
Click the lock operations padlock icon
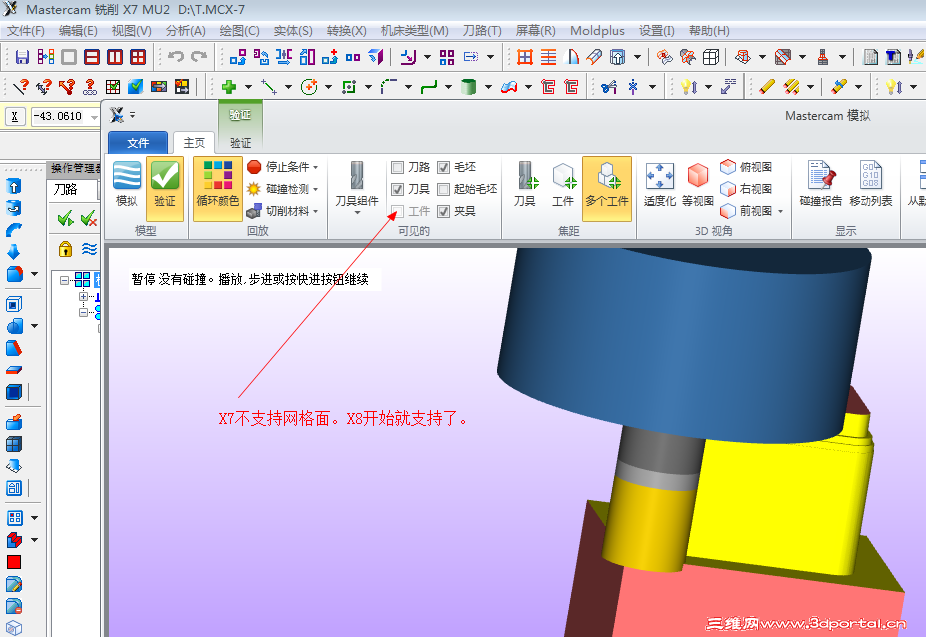click(66, 249)
